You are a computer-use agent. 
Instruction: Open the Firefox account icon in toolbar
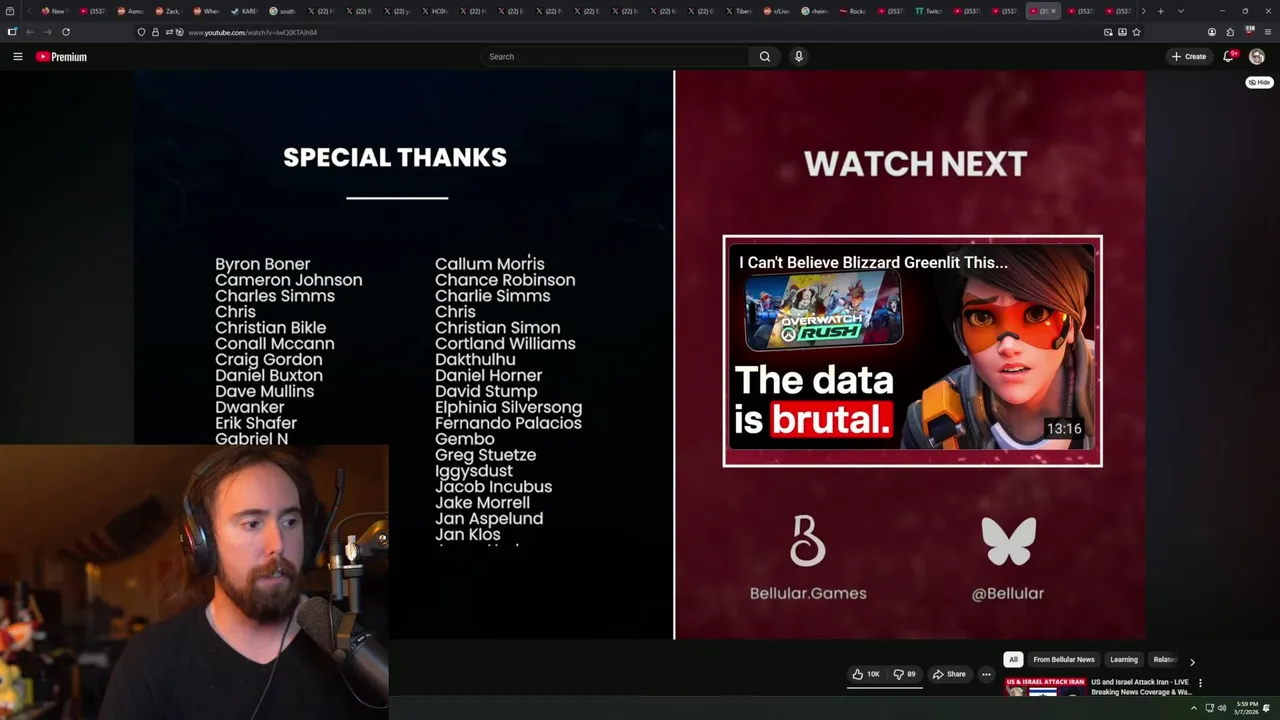[x=1212, y=32]
